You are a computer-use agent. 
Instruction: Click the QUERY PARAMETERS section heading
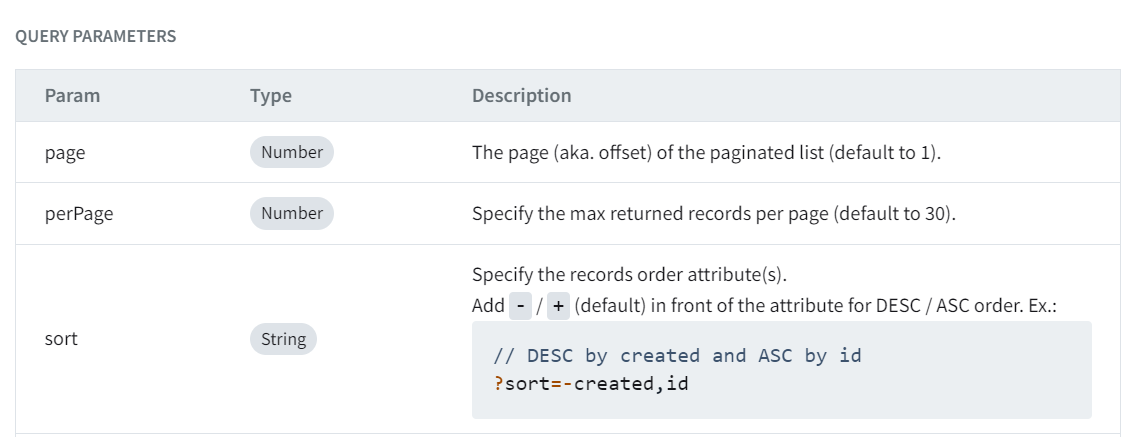pos(96,36)
